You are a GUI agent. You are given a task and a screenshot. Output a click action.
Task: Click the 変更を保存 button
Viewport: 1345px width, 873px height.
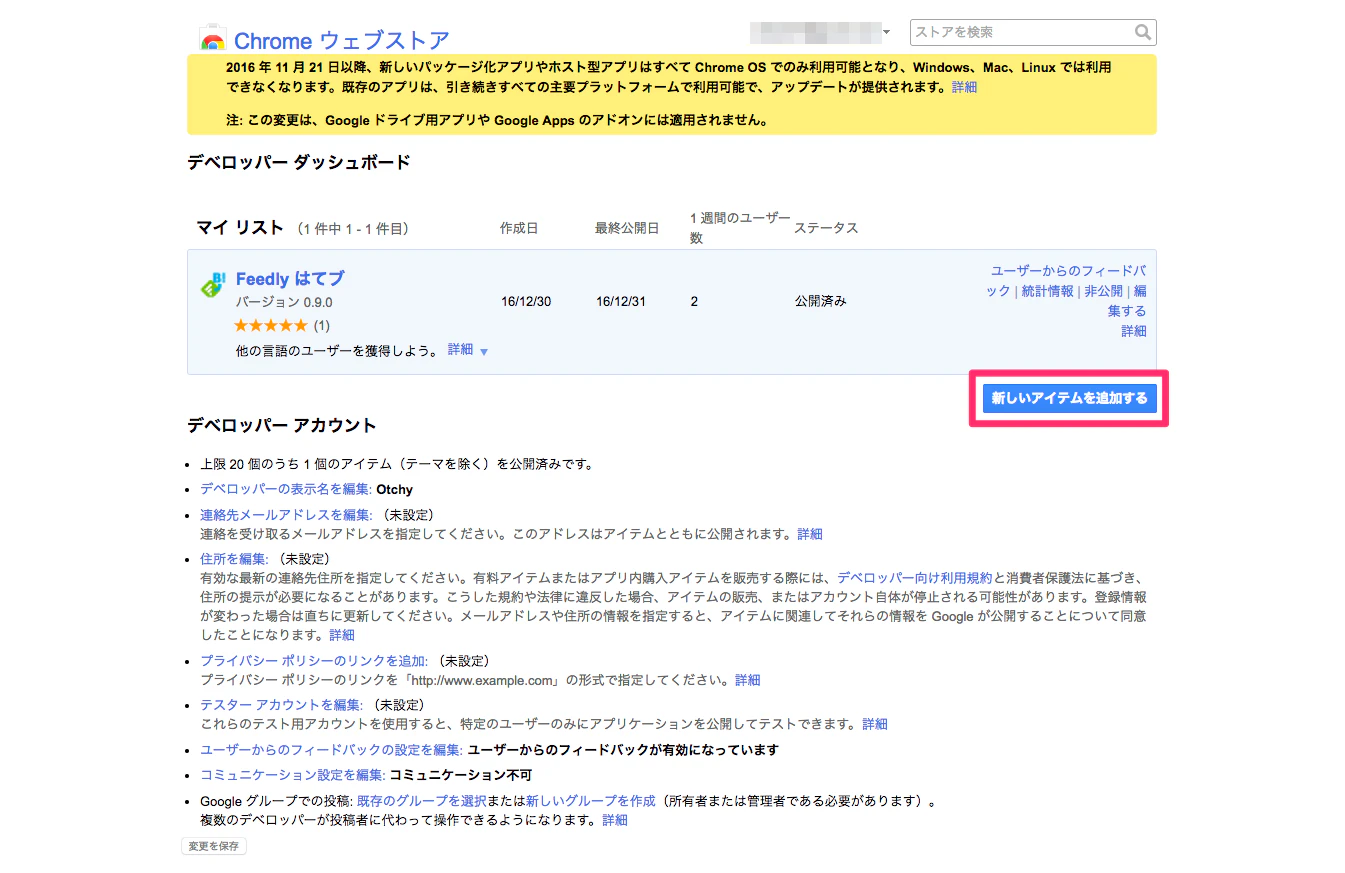pos(213,846)
